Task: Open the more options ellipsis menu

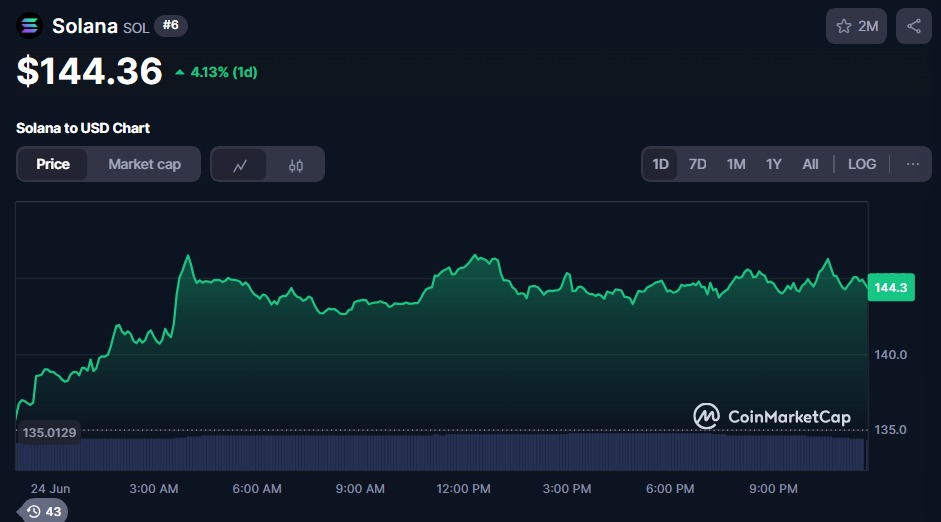Action: 913,164
